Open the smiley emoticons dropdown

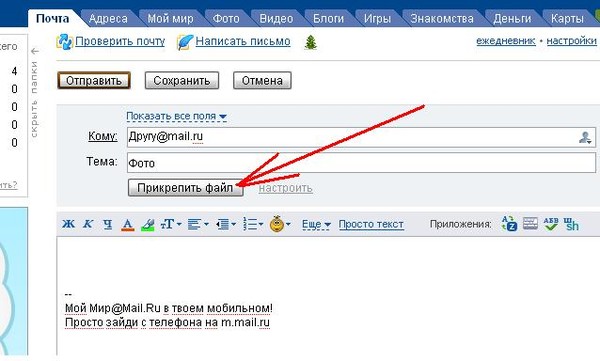pyautogui.click(x=280, y=224)
